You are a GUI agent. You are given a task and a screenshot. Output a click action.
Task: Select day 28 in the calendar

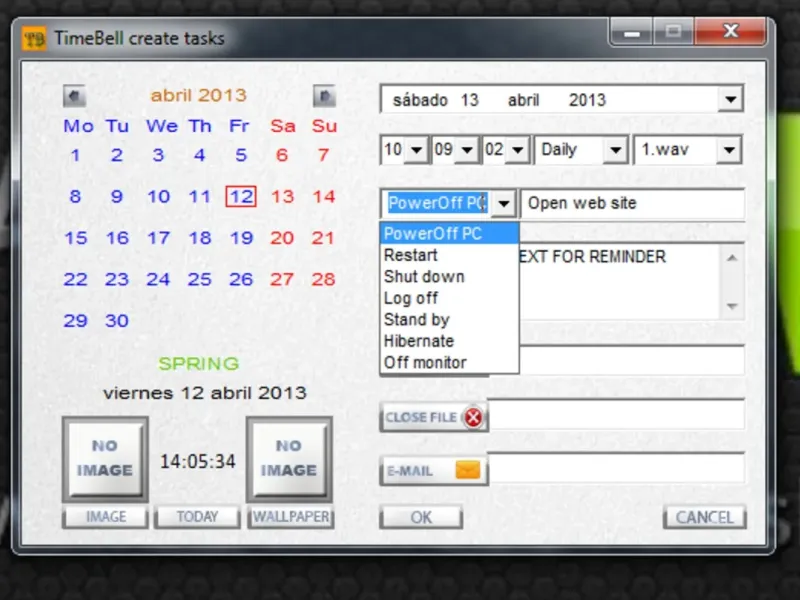(323, 279)
